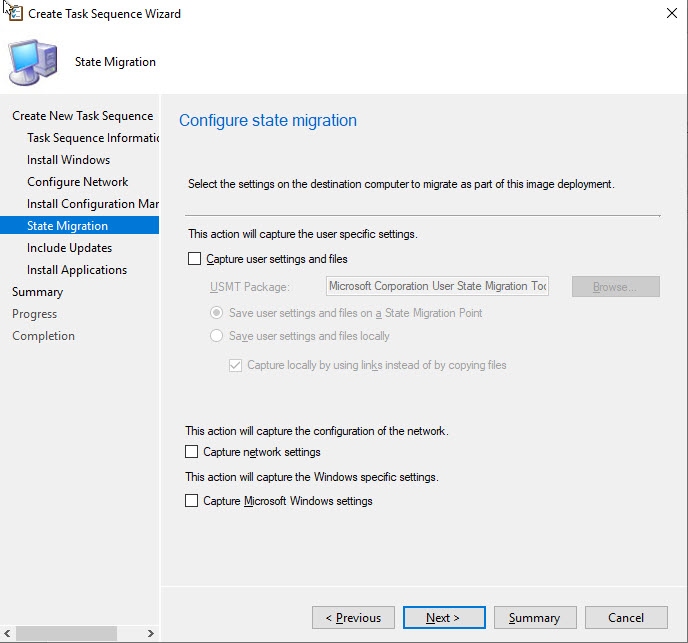
Task: Click text about capturing network configuration
Action: (317, 431)
